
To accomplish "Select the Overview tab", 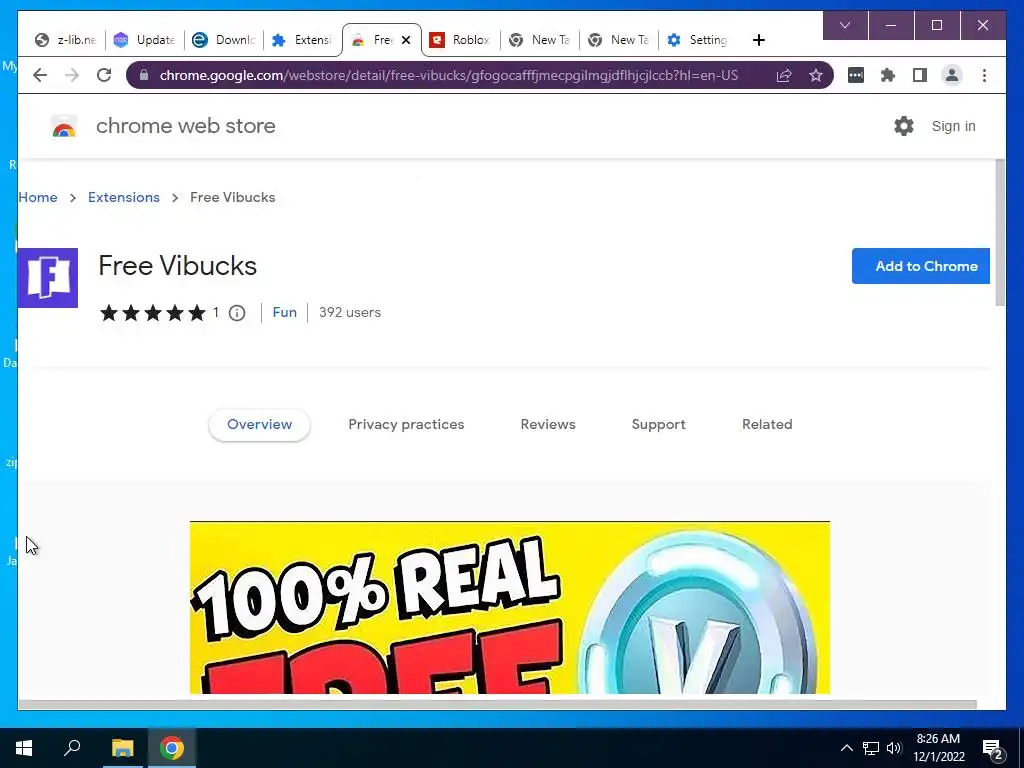I will 259,424.
